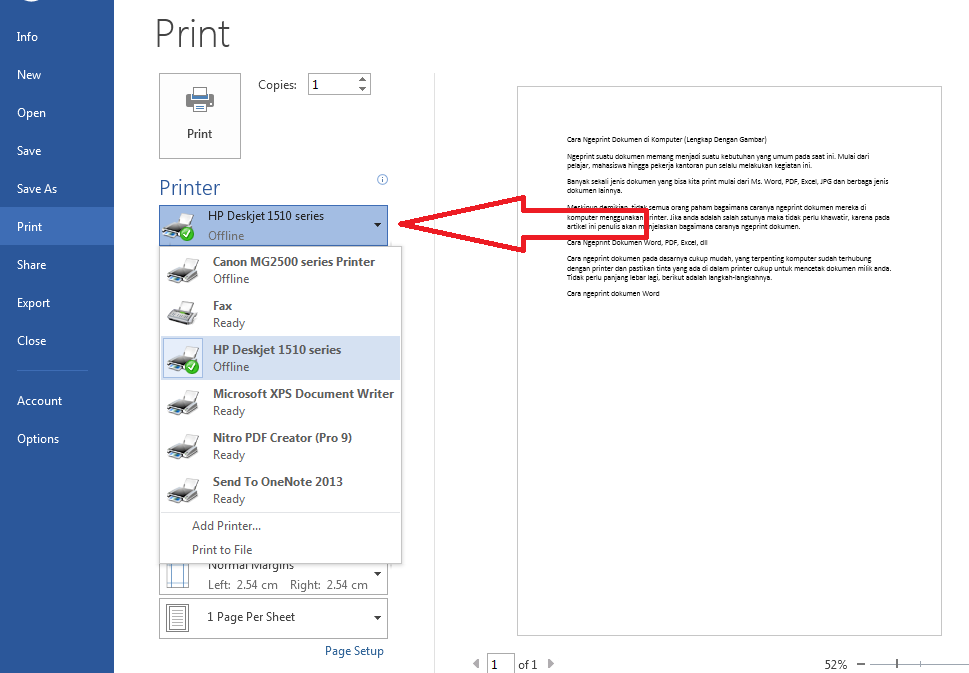Open Options in the sidebar
The image size is (969, 673).
57,439
